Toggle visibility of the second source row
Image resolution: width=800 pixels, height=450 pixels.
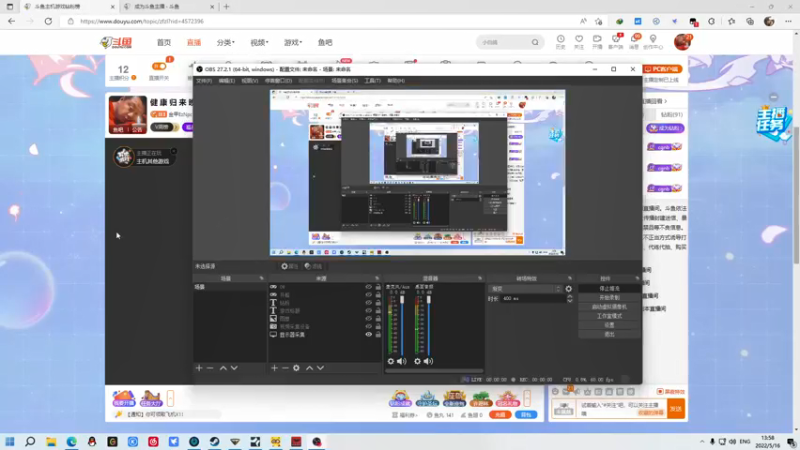[x=368, y=295]
